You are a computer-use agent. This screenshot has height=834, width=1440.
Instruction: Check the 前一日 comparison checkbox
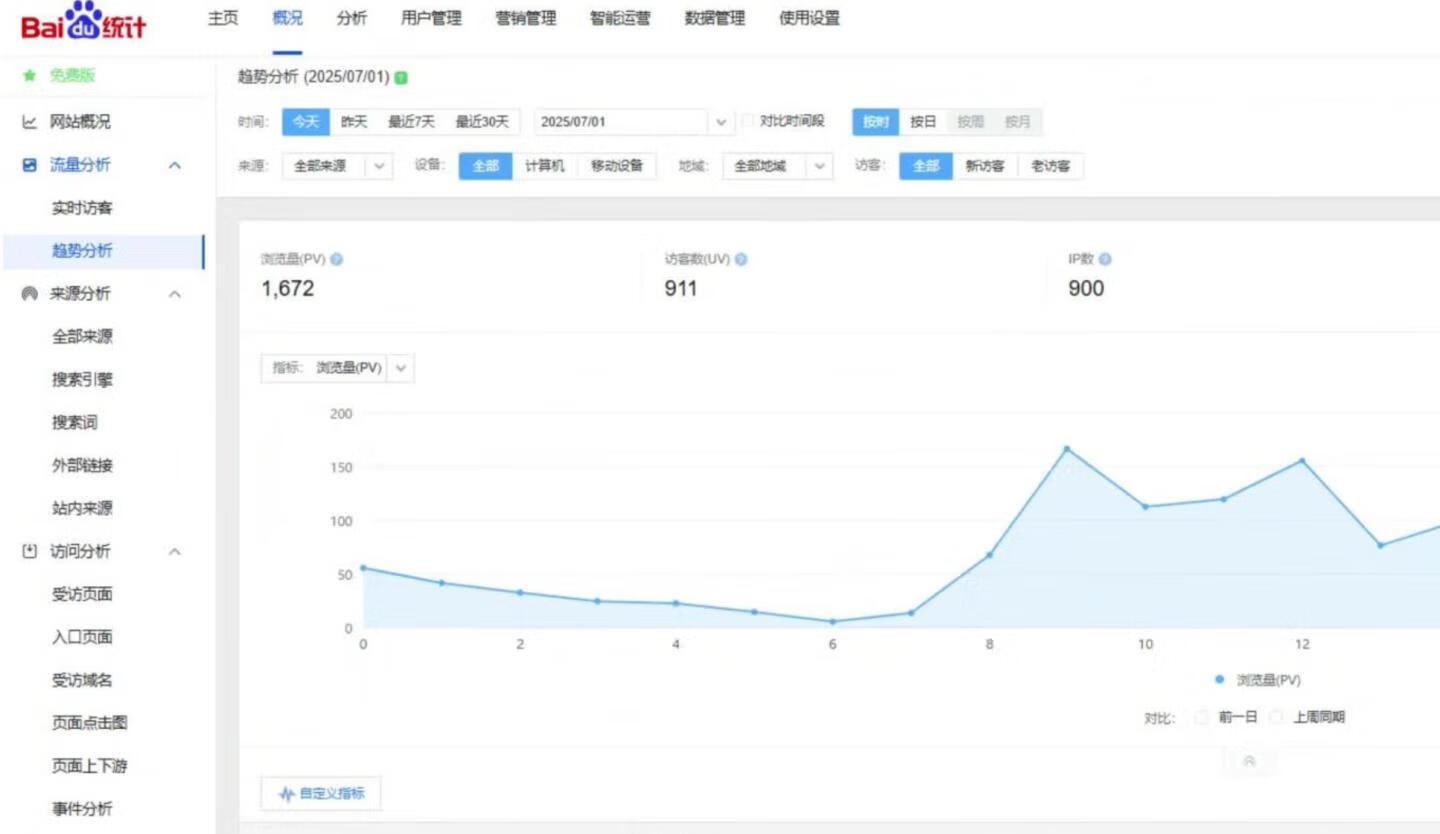pyautogui.click(x=1202, y=717)
